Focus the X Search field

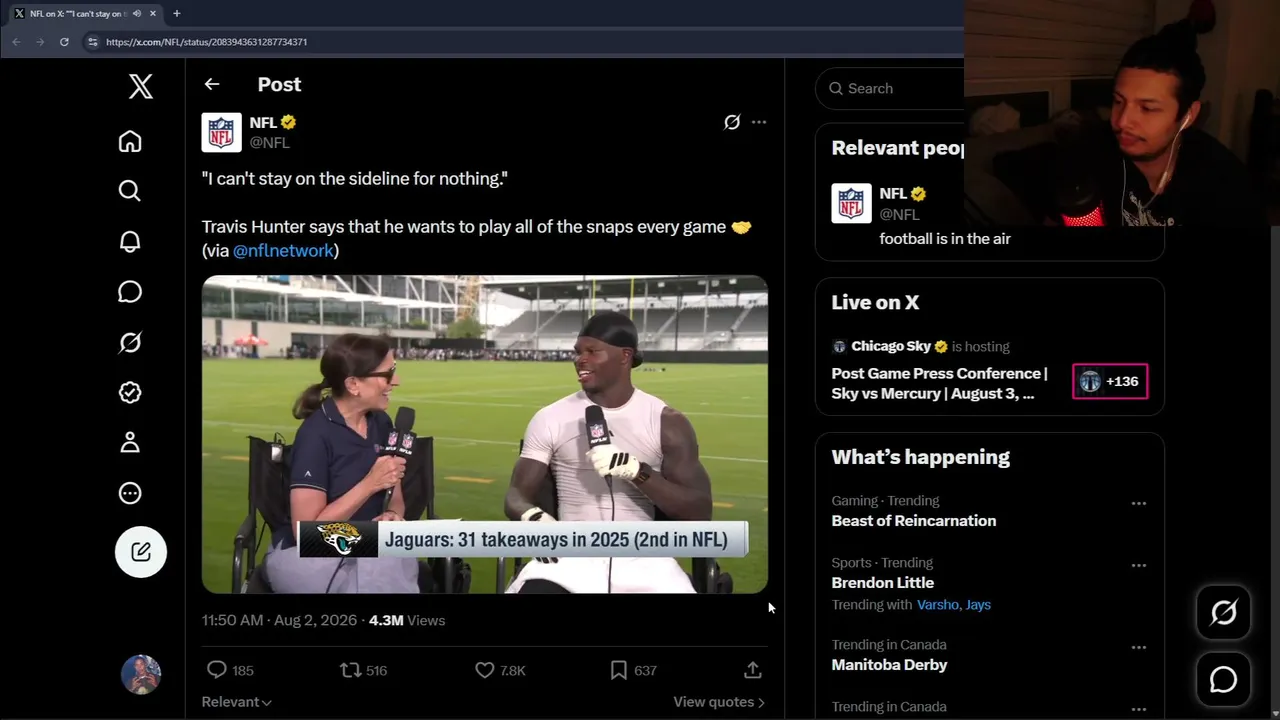(890, 88)
